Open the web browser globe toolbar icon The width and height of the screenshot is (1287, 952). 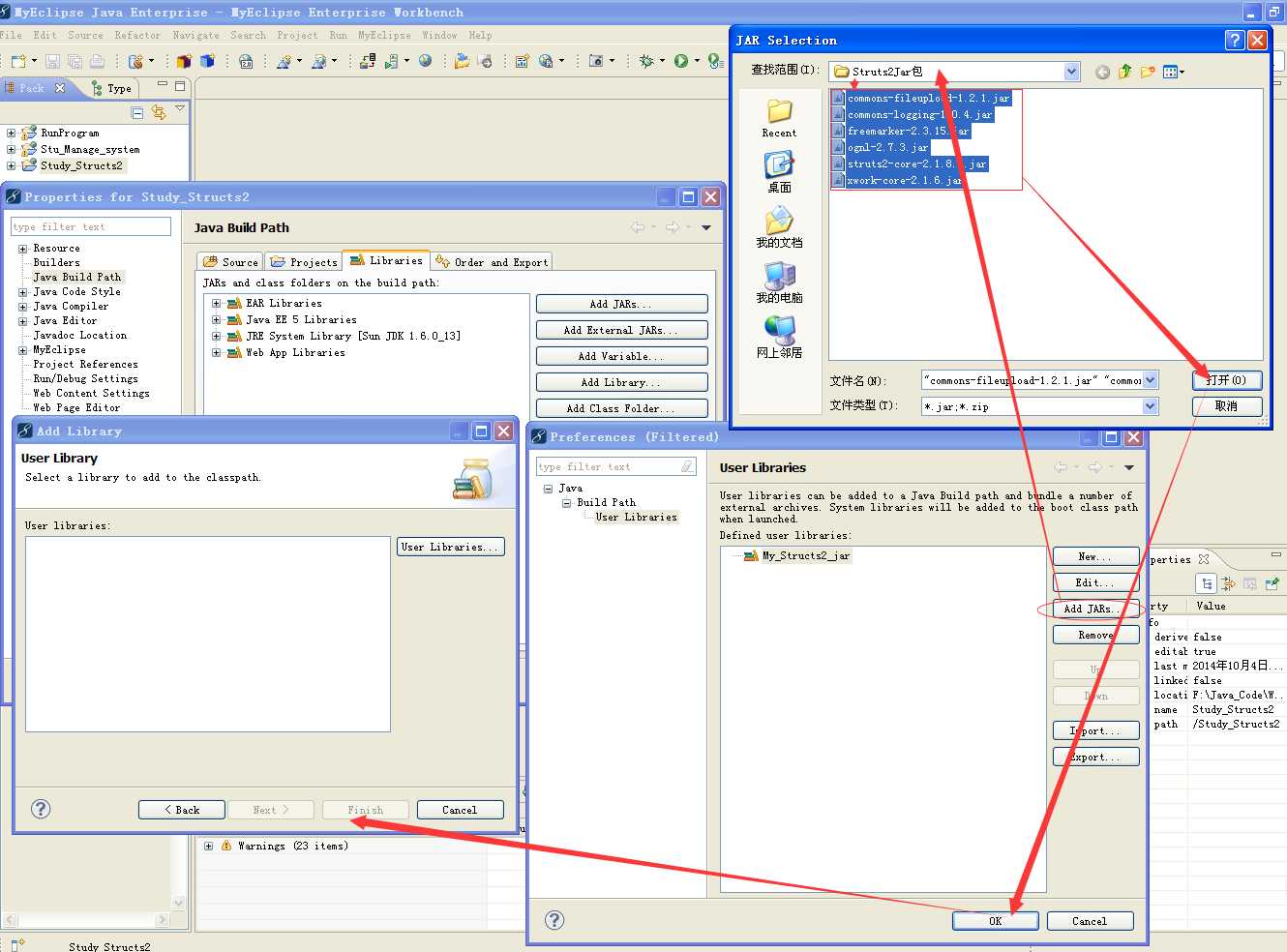(425, 61)
